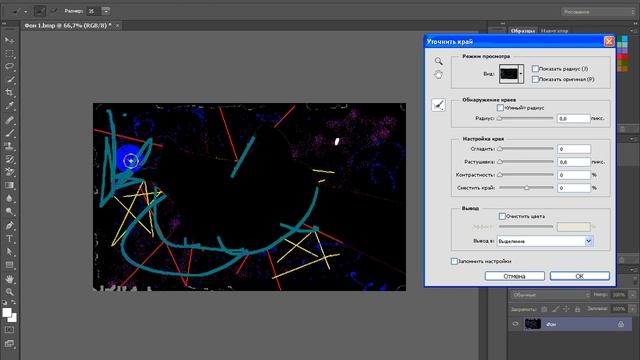Click the default colors icon

coord(5,302)
